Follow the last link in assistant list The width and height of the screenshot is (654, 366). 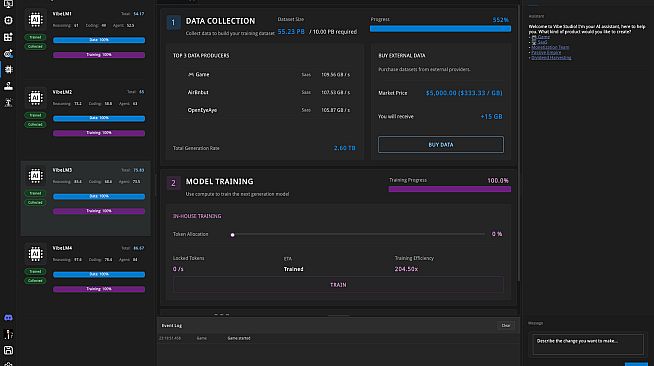coord(551,58)
